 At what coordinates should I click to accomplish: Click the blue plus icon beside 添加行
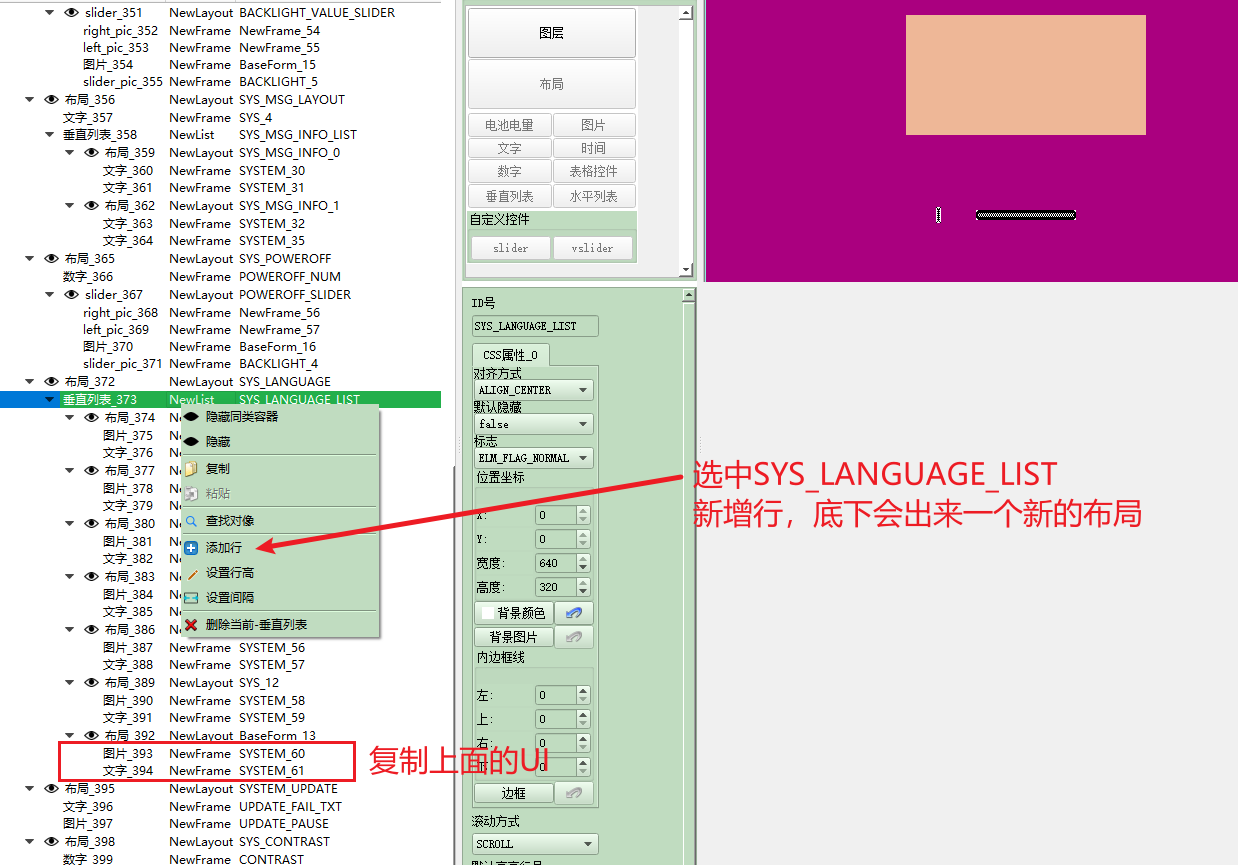coord(191,548)
